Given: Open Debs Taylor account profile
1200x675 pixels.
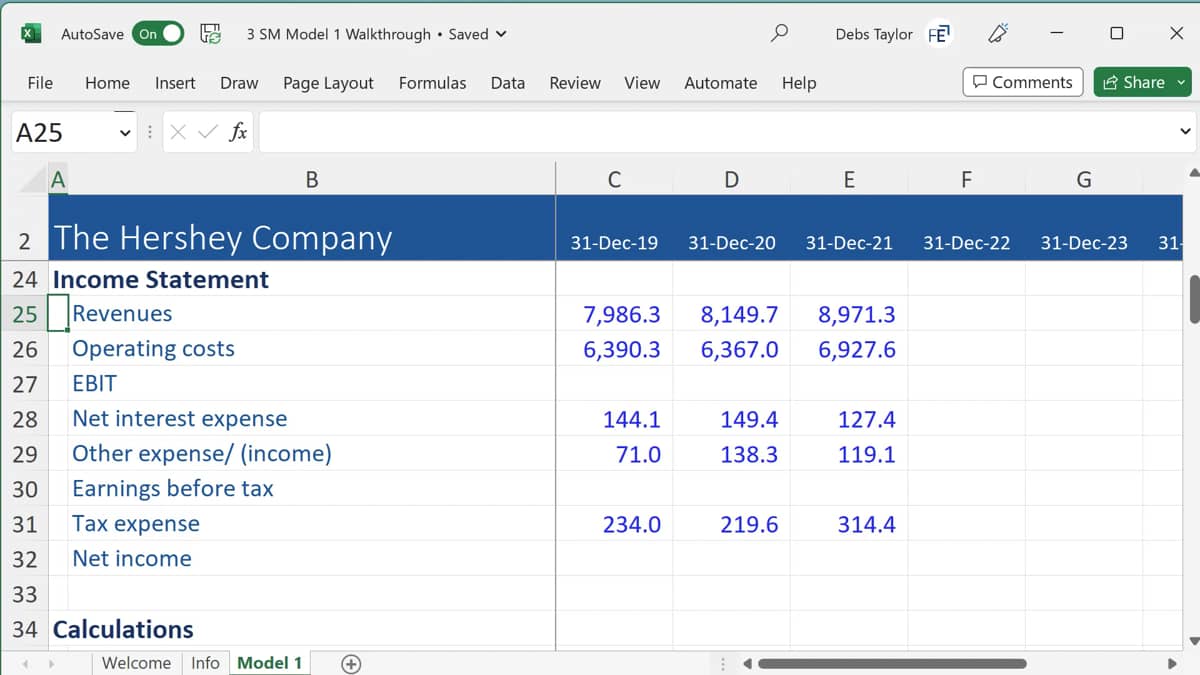Looking at the screenshot, I should 893,34.
